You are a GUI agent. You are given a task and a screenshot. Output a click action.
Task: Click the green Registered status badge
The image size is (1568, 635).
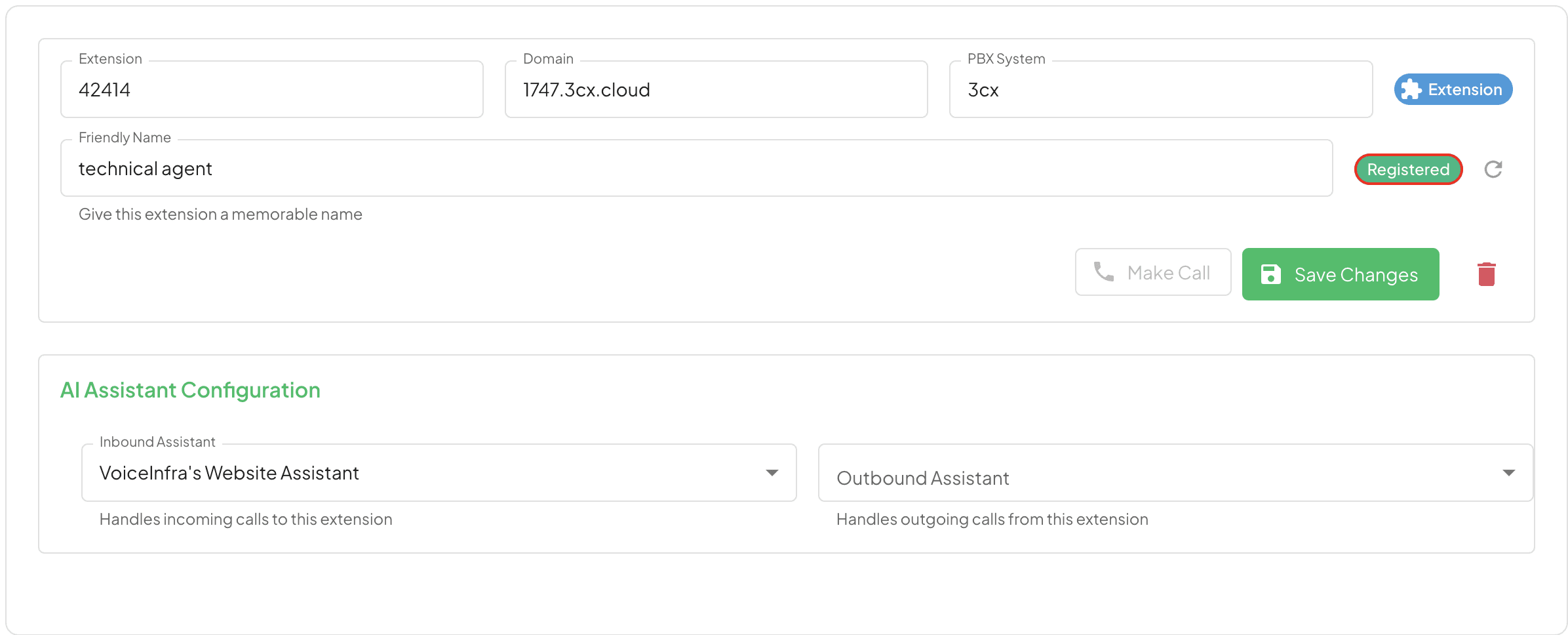tap(1408, 169)
